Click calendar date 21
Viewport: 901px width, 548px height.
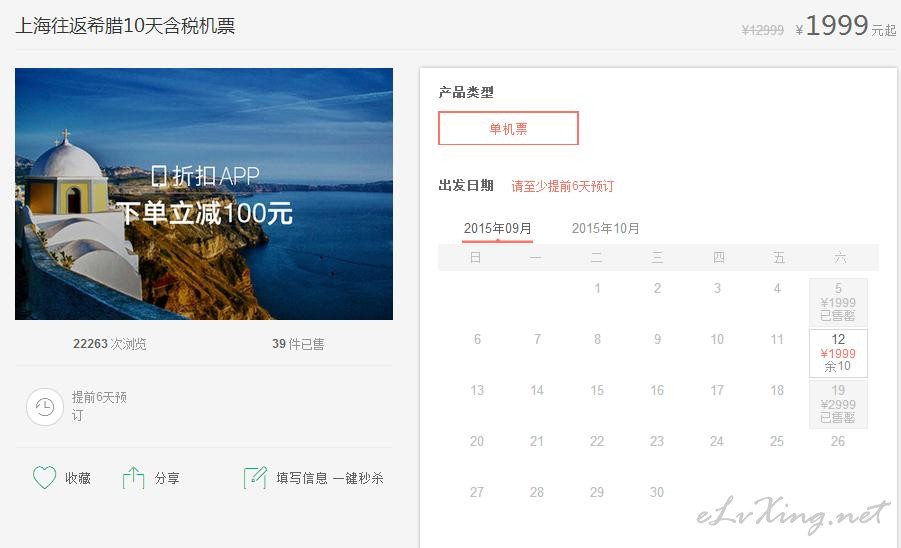pos(537,442)
